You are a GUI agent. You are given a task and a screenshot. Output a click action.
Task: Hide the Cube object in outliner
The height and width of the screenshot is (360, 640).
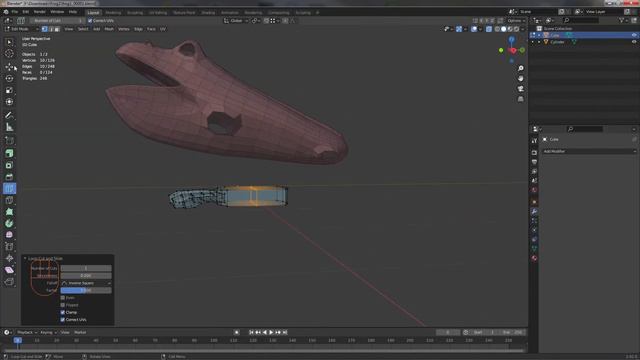[634, 35]
